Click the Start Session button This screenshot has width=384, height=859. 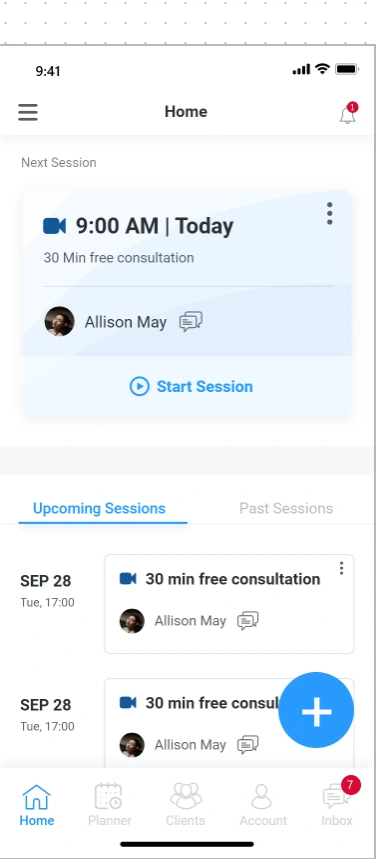click(x=191, y=386)
